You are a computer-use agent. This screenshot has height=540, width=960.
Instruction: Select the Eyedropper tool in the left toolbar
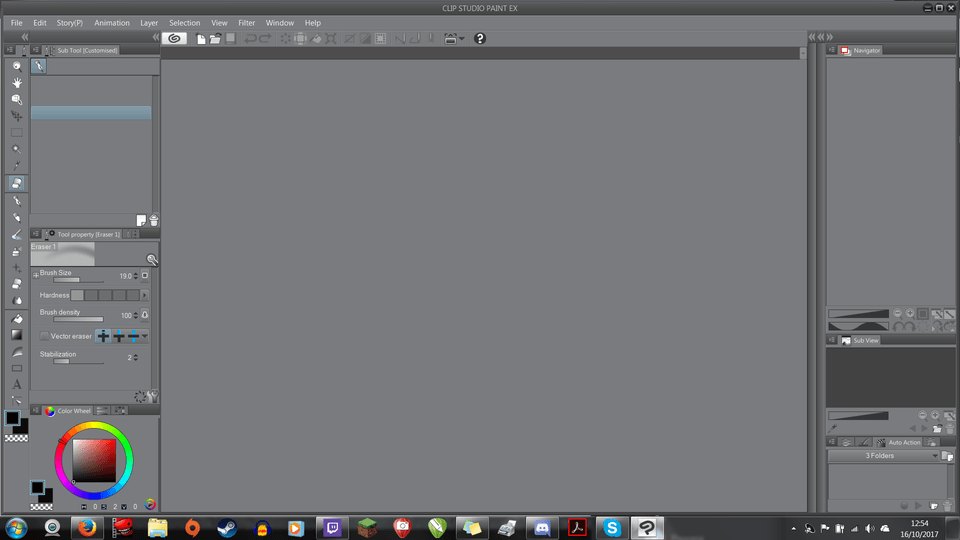tap(17, 165)
